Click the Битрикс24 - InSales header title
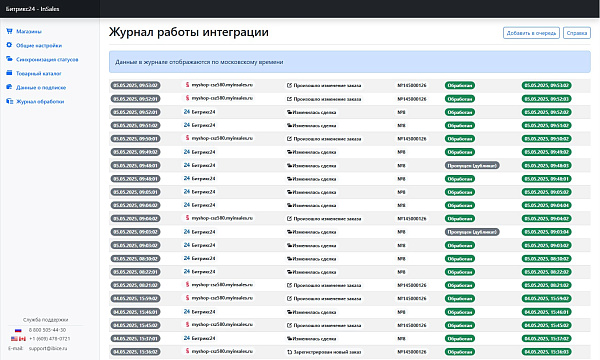 pyautogui.click(x=33, y=9)
